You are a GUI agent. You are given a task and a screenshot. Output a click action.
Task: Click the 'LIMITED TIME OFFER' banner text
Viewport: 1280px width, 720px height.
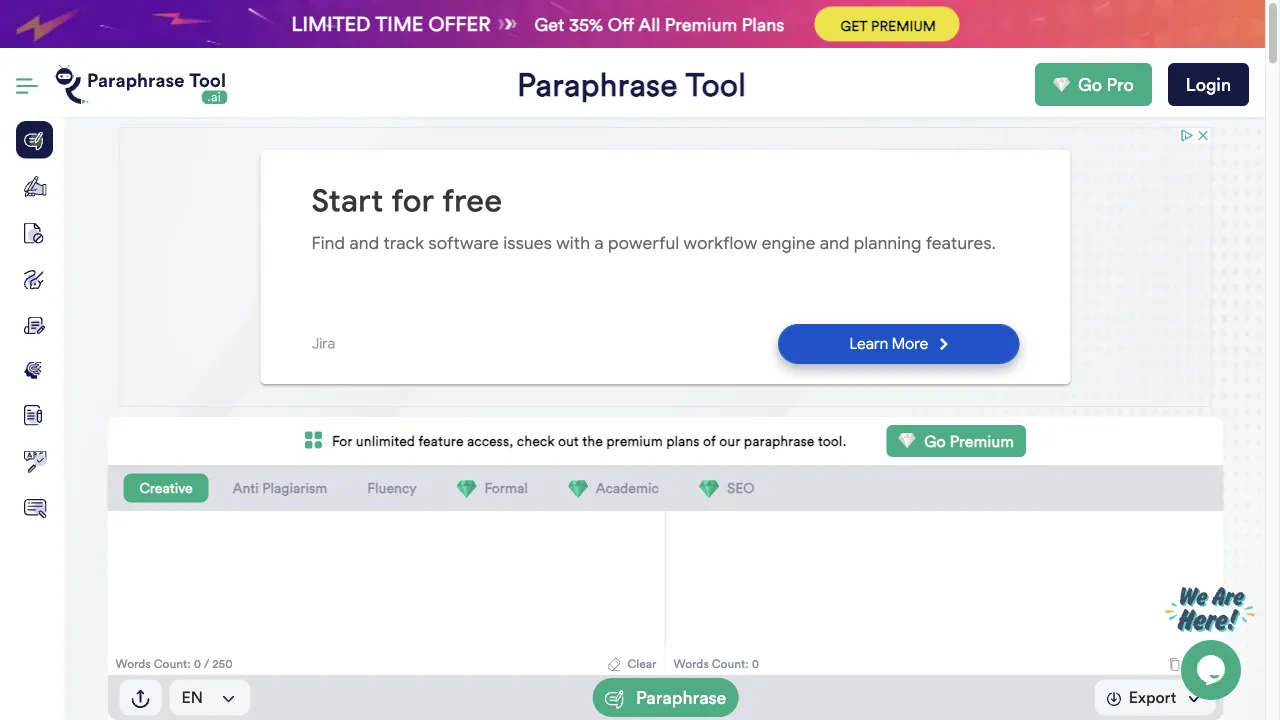[391, 24]
